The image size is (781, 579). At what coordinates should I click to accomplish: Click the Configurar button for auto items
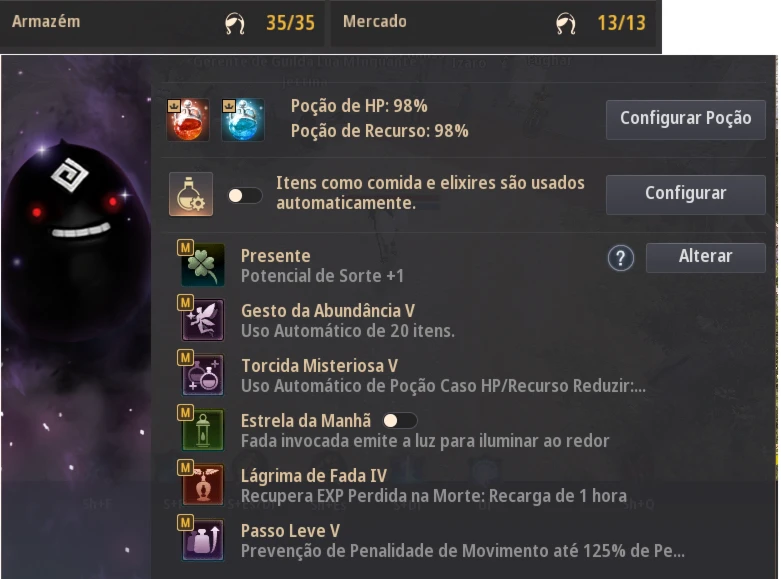pos(685,194)
